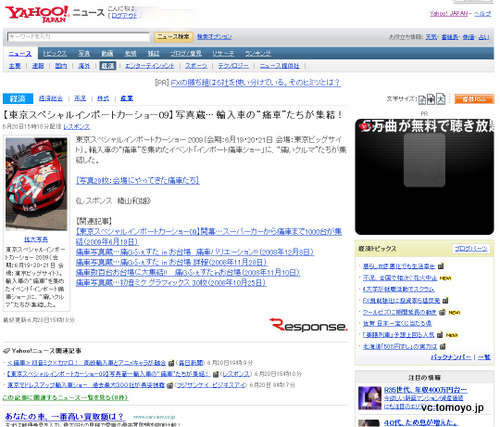500x427 pixels.
Task: Go to エンターテインメント category
Action: tap(150, 66)
